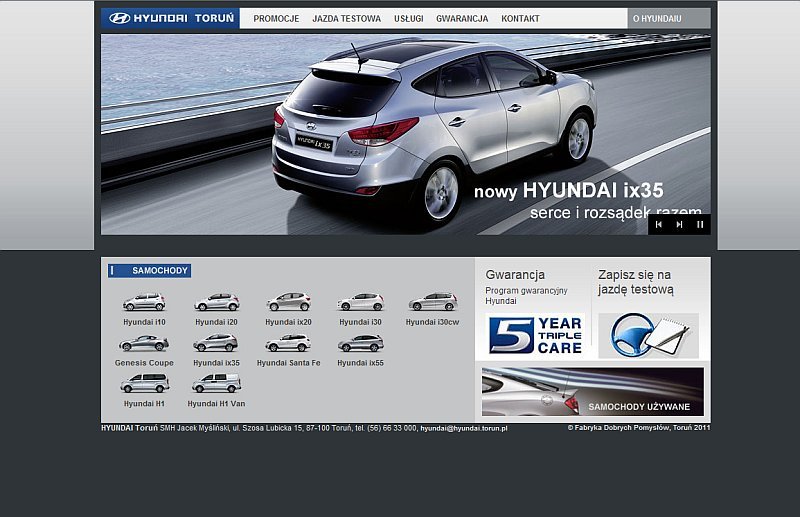Go to the USŁUGI menu item
This screenshot has width=800, height=517.
click(409, 19)
